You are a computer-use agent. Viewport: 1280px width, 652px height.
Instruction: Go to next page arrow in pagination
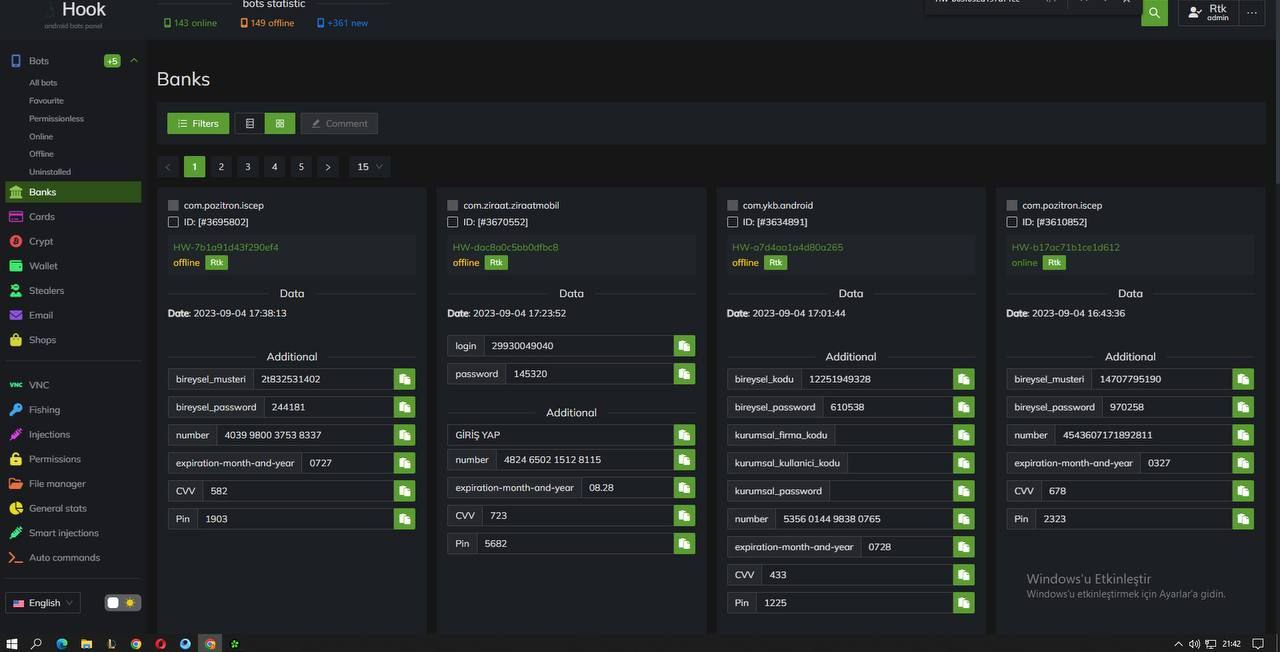(x=328, y=167)
